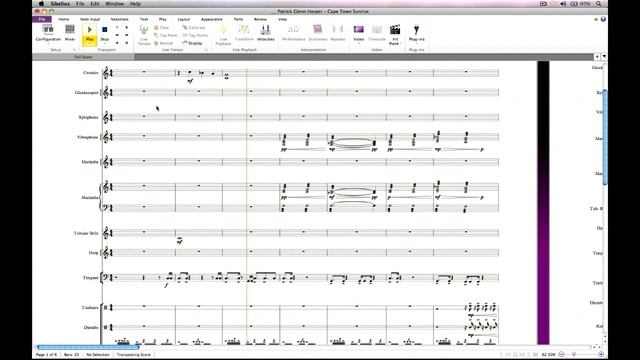Click the Transform Live Playback icon
Screen dimensions: 640x360
point(244,30)
